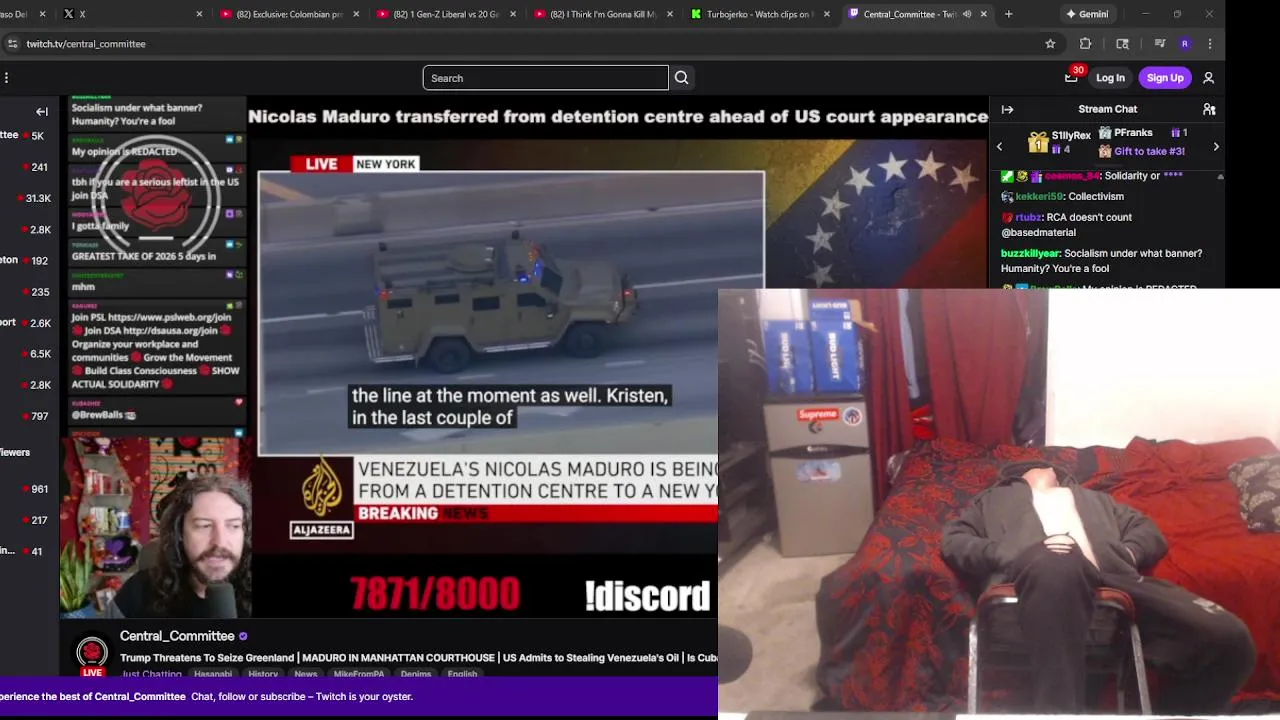Viewport: 1280px width, 720px height.
Task: Click the Hasanabi tag
Action: [x=213, y=674]
